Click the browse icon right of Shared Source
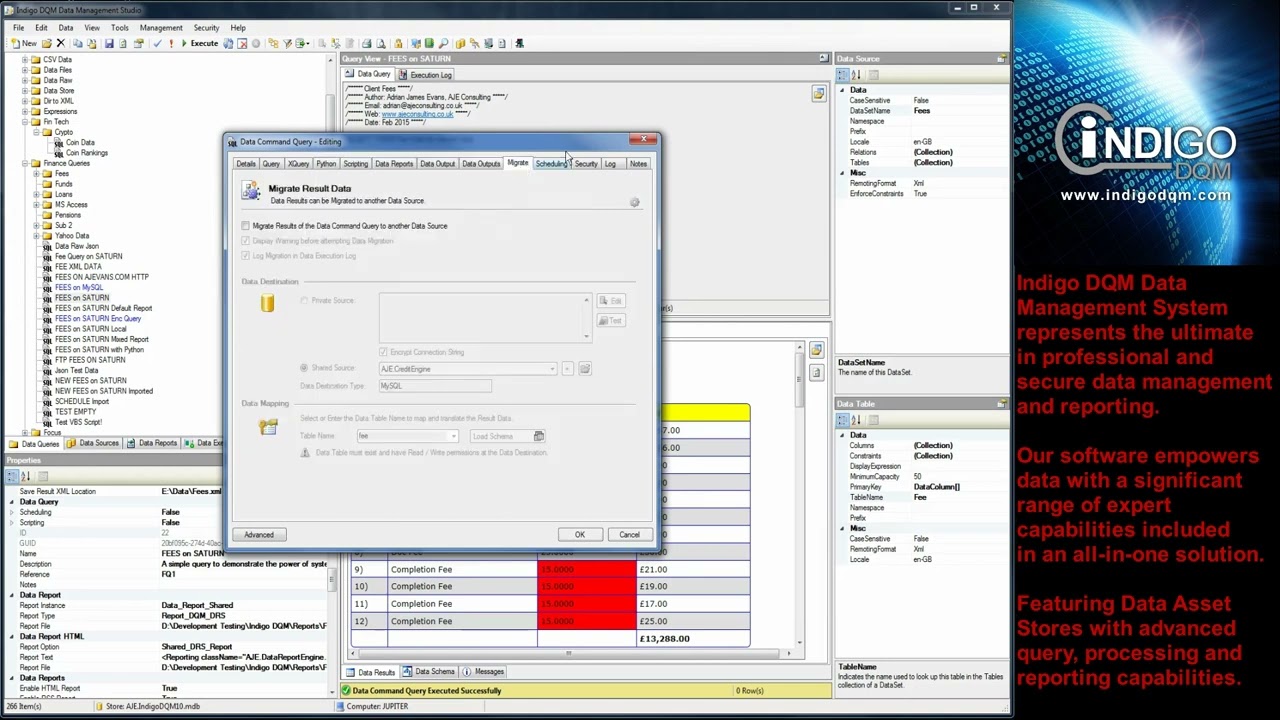Screen dimensions: 1280x720 (585, 369)
